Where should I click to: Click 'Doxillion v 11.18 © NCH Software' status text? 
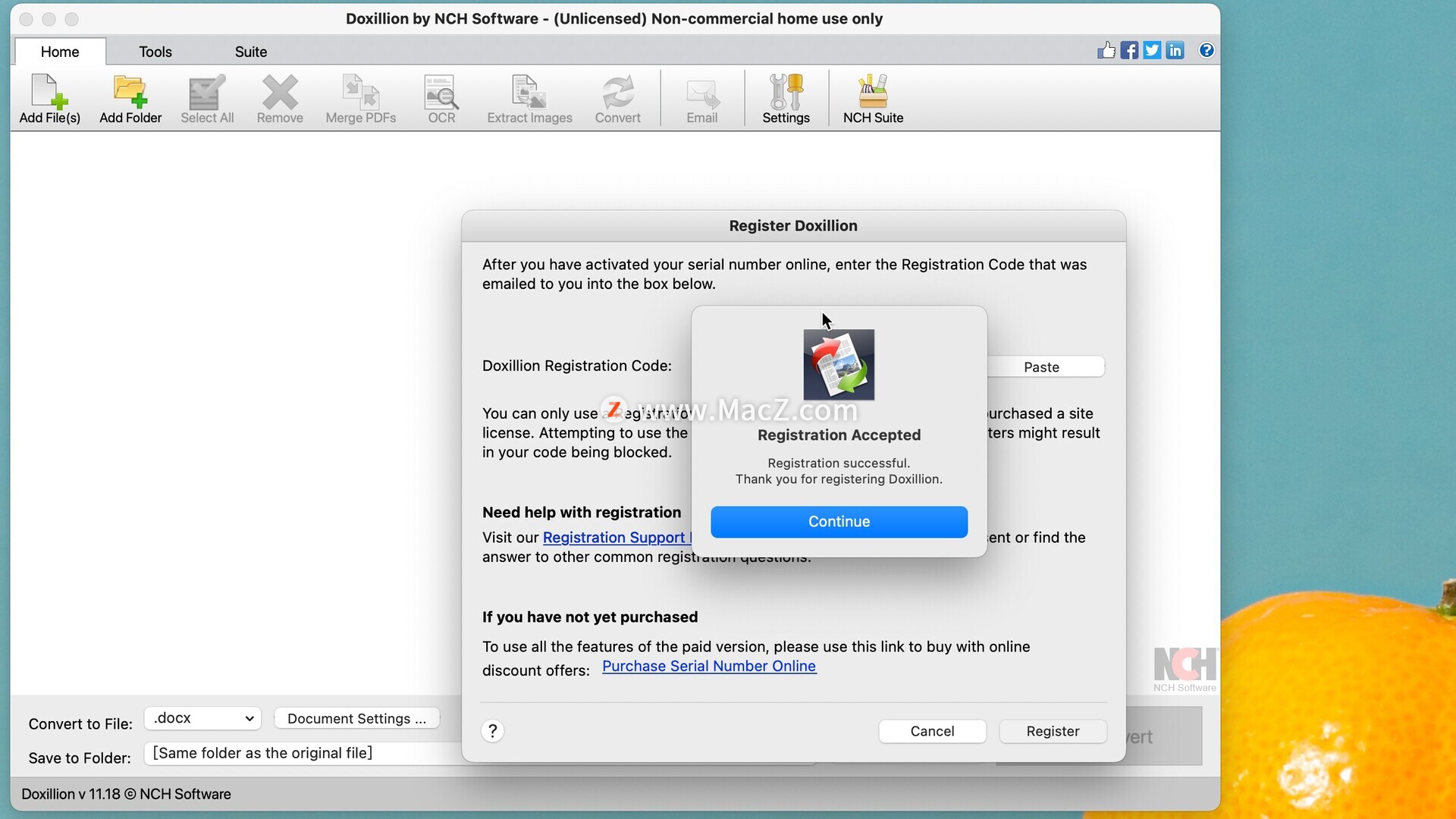[126, 794]
